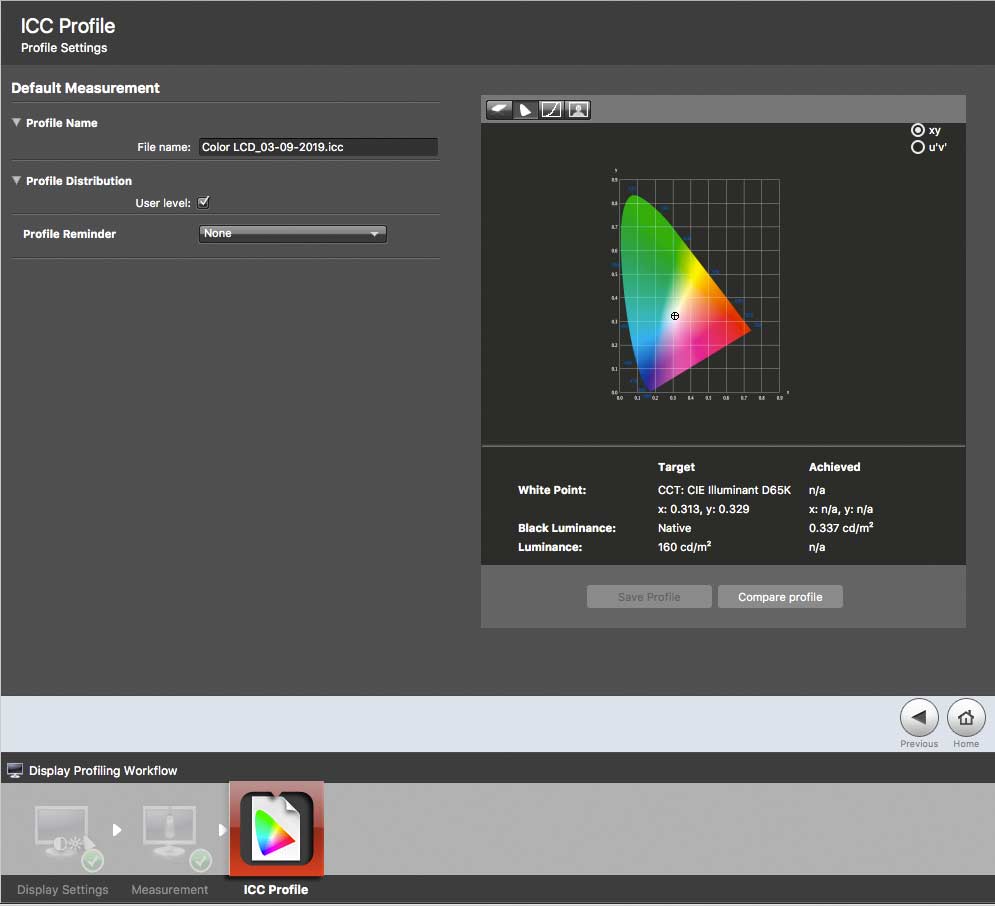Click the File name input field
The height and width of the screenshot is (906, 995).
tap(318, 147)
